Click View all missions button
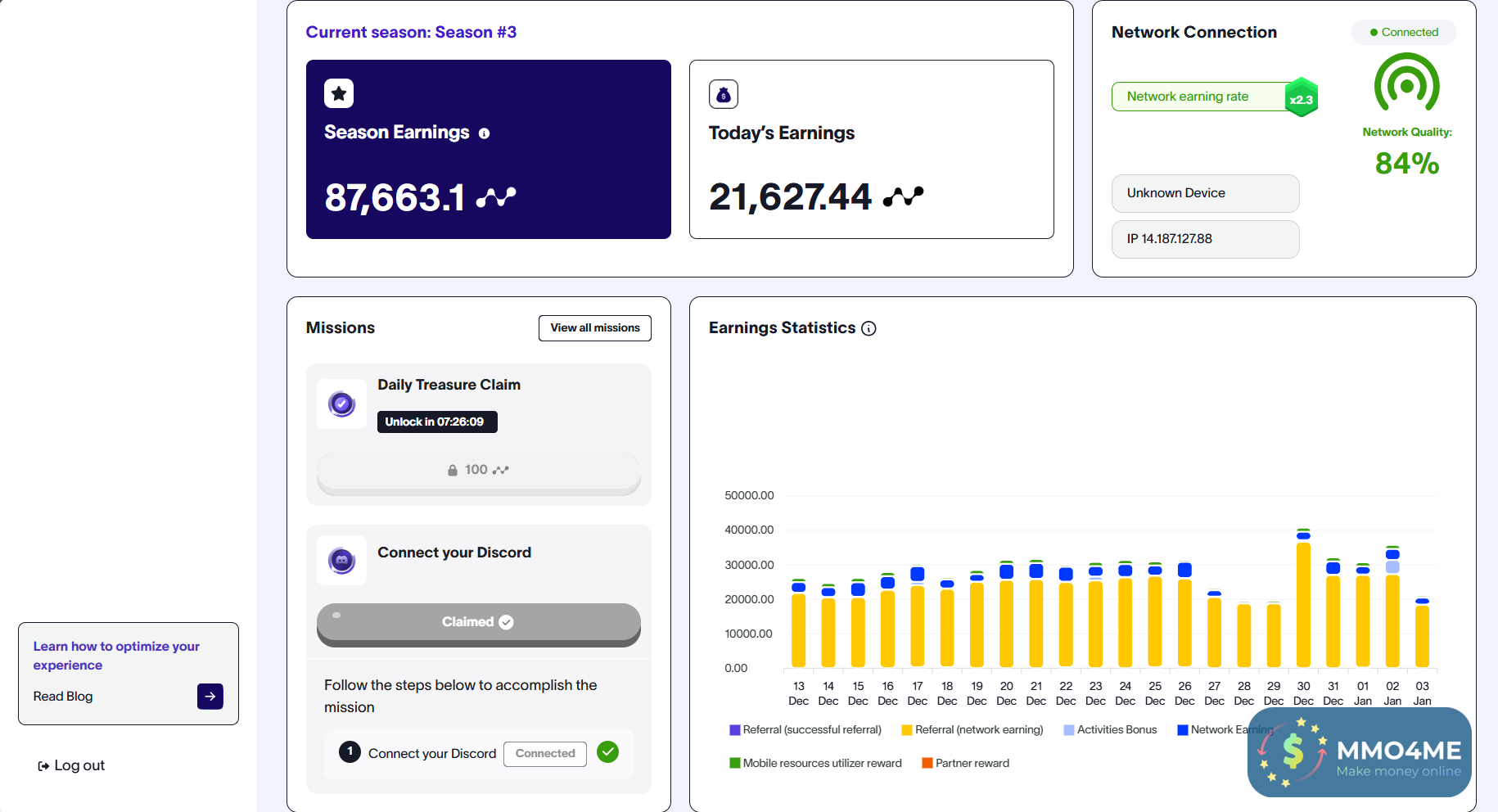Viewport: 1498px width, 812px height. coord(595,328)
